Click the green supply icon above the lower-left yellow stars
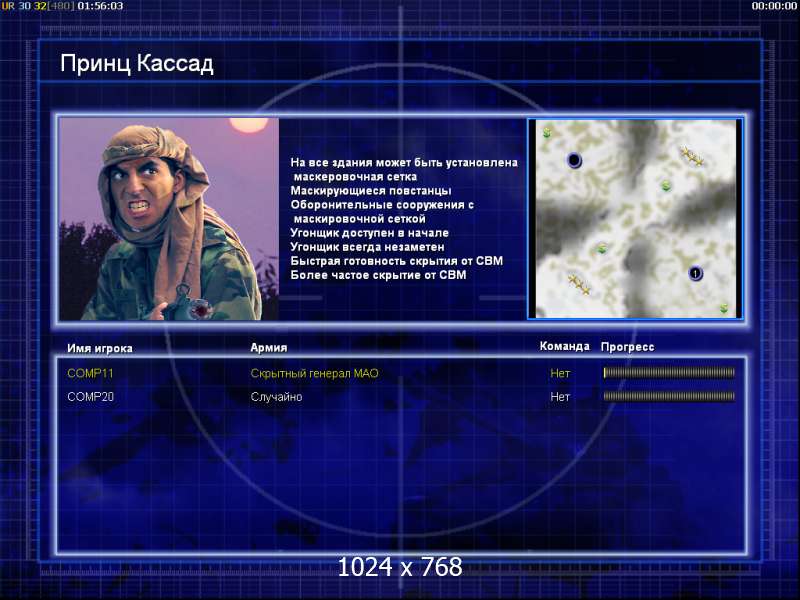This screenshot has width=800, height=600. click(602, 248)
